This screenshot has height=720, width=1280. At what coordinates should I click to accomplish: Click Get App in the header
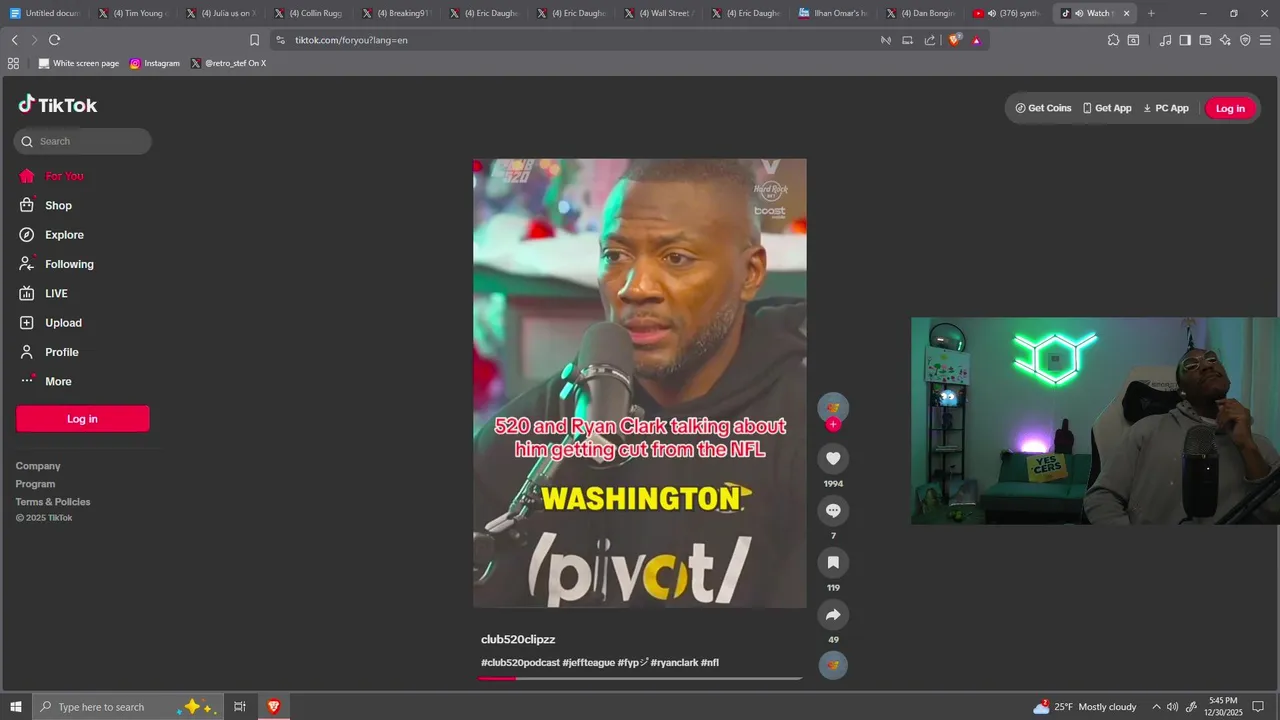click(1107, 108)
